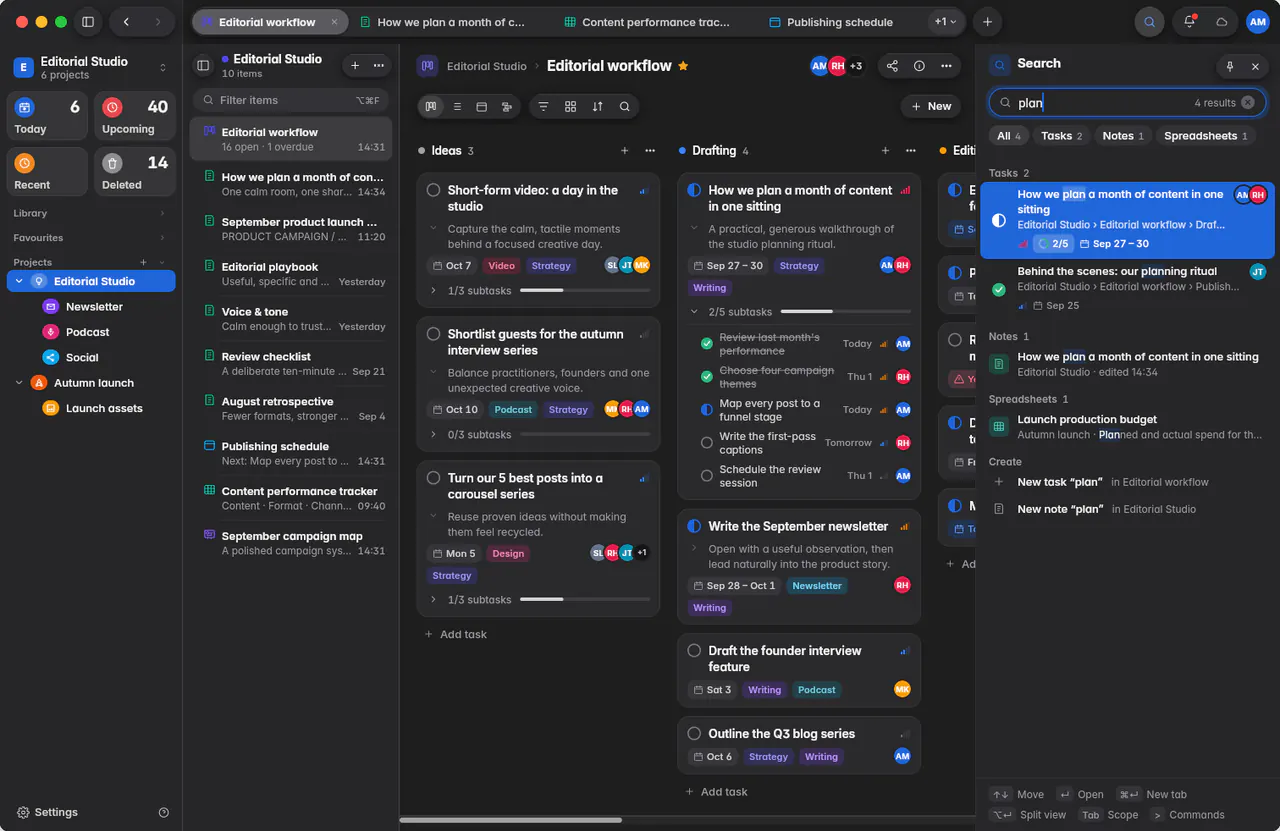Click the "Filter items" field
Screen dimensions: 1280x831
click(x=290, y=100)
